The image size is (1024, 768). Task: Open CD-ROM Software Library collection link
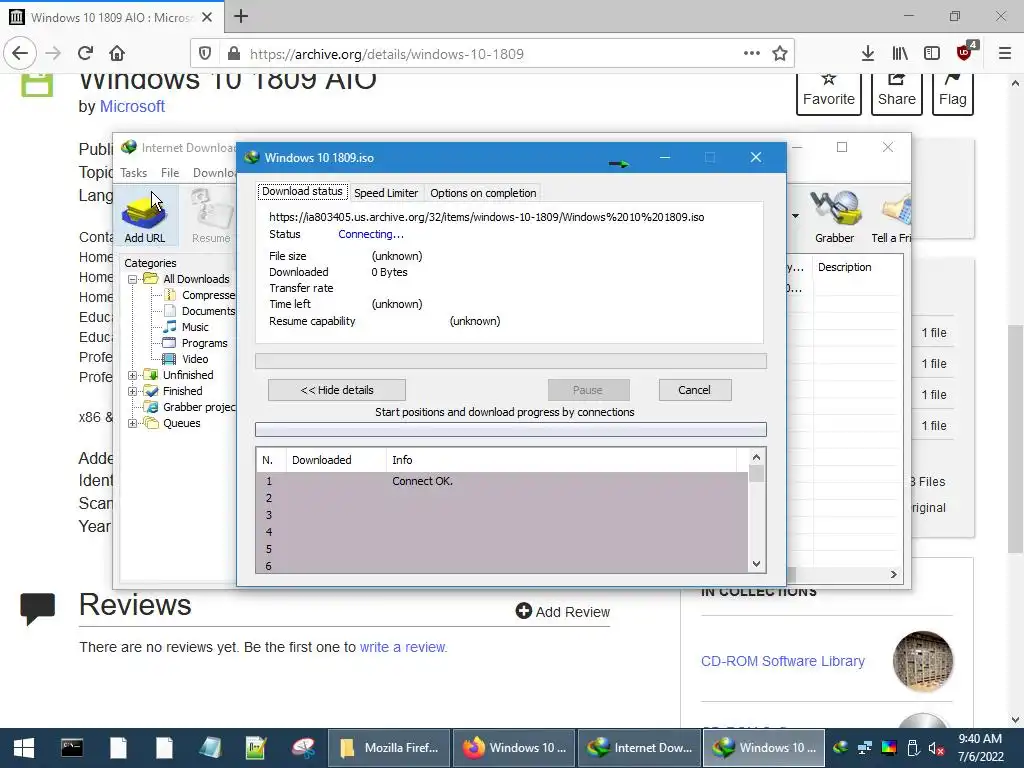[x=782, y=661]
